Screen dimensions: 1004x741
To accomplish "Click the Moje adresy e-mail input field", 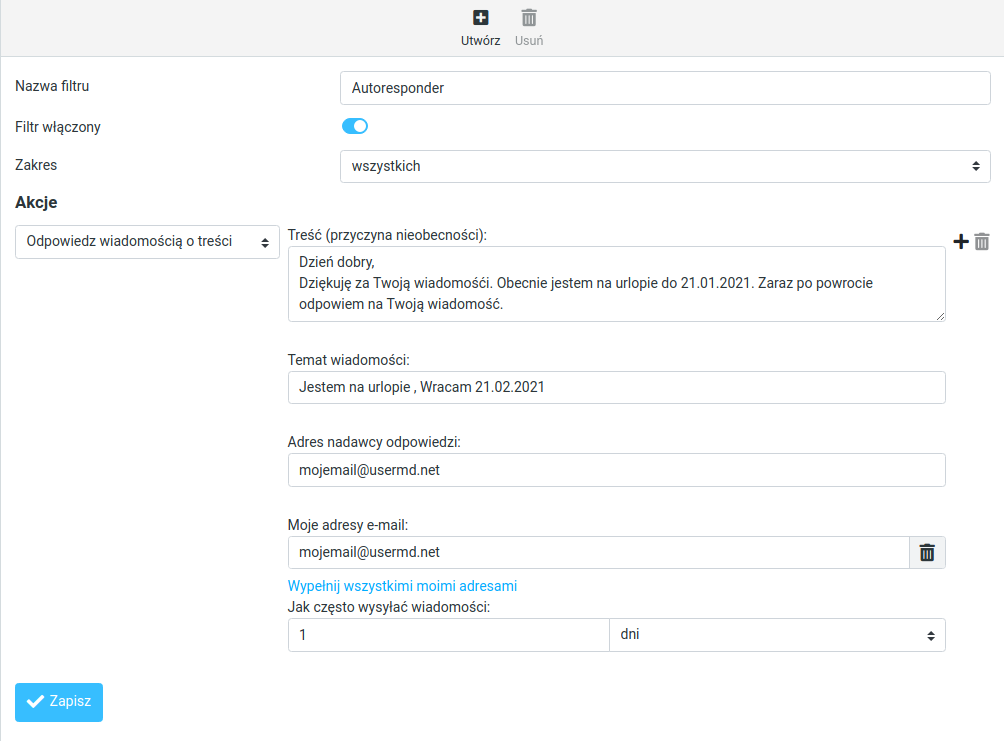I will 598,552.
